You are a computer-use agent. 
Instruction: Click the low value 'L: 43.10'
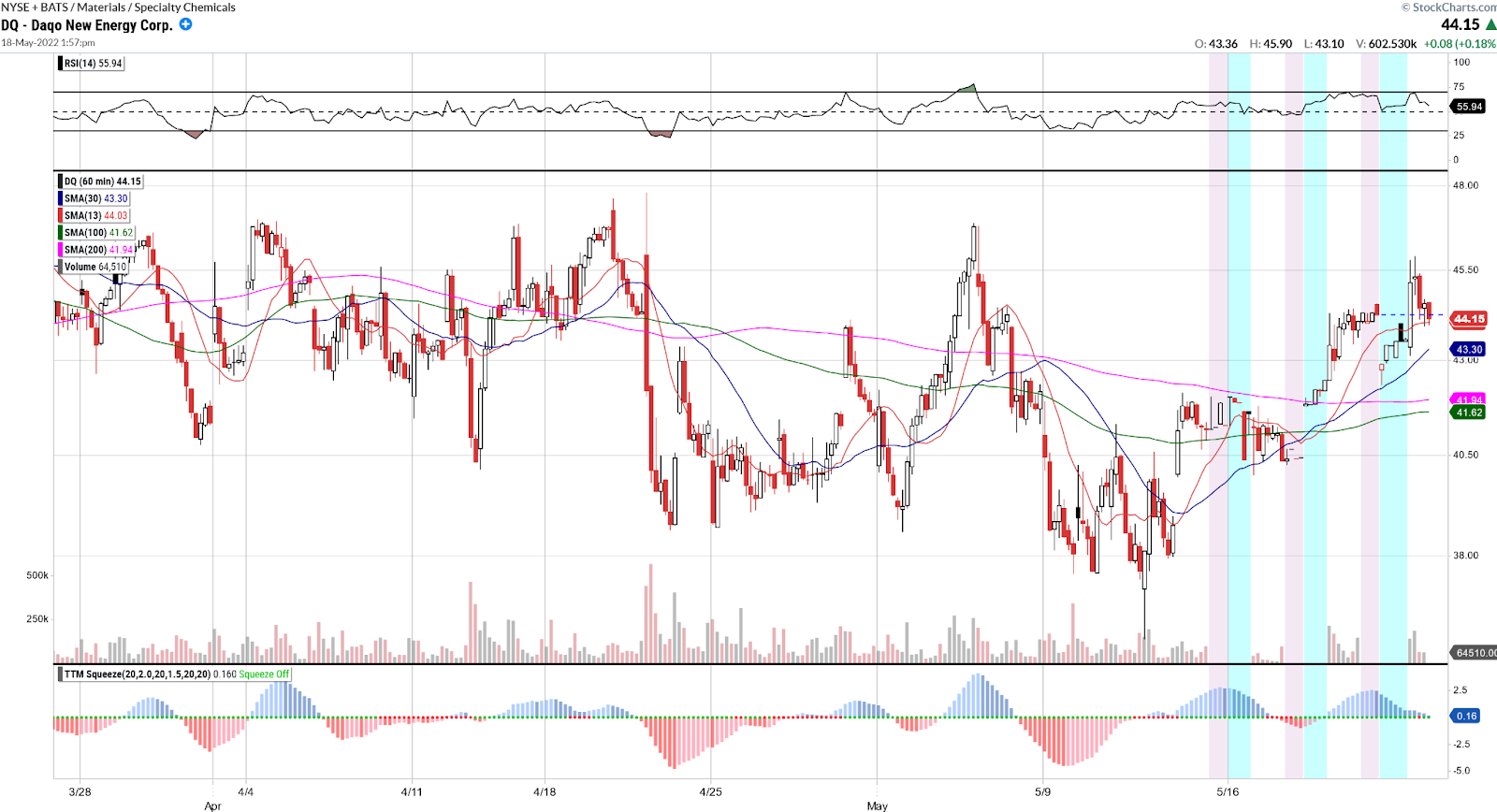(1324, 44)
